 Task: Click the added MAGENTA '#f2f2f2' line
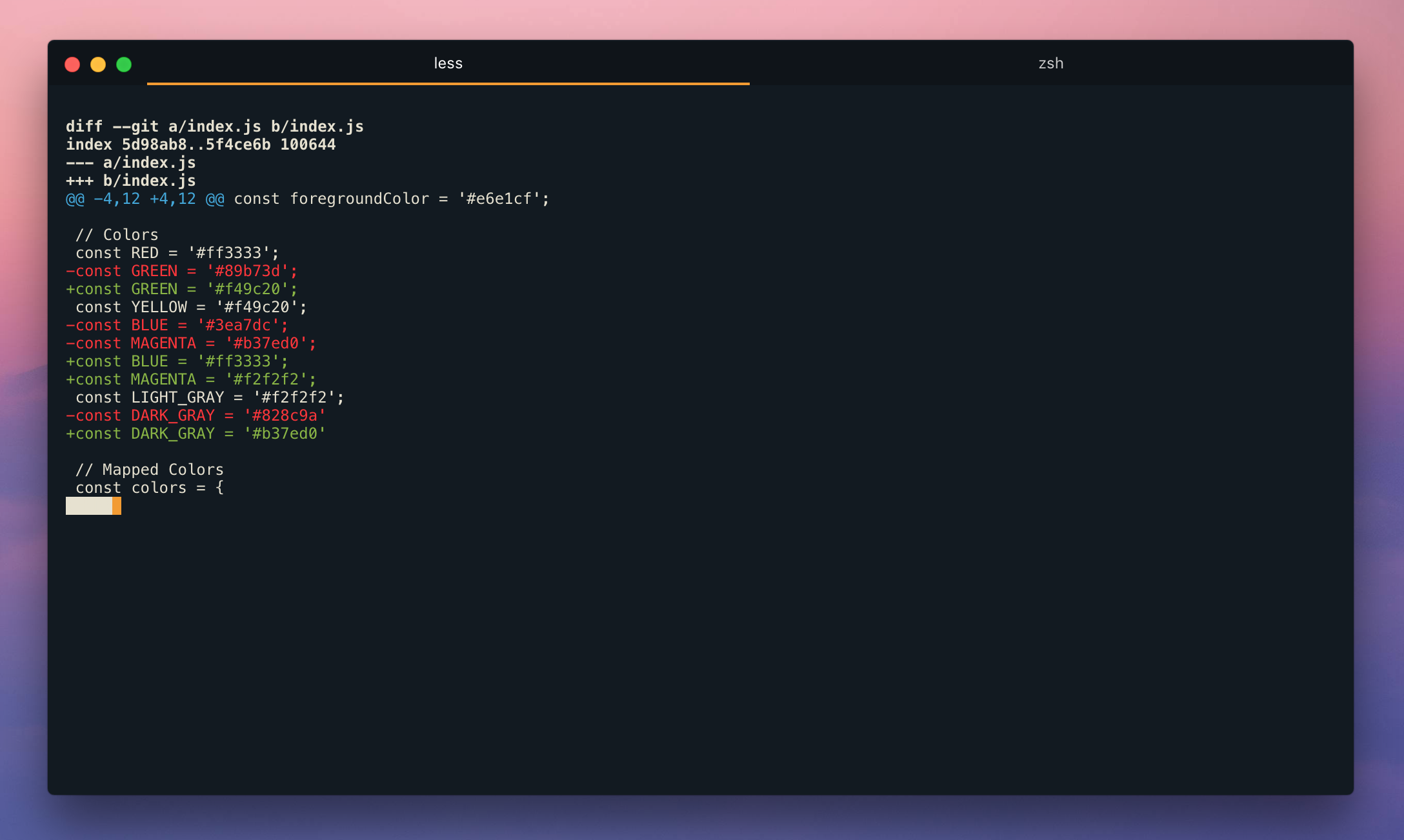[x=191, y=379]
